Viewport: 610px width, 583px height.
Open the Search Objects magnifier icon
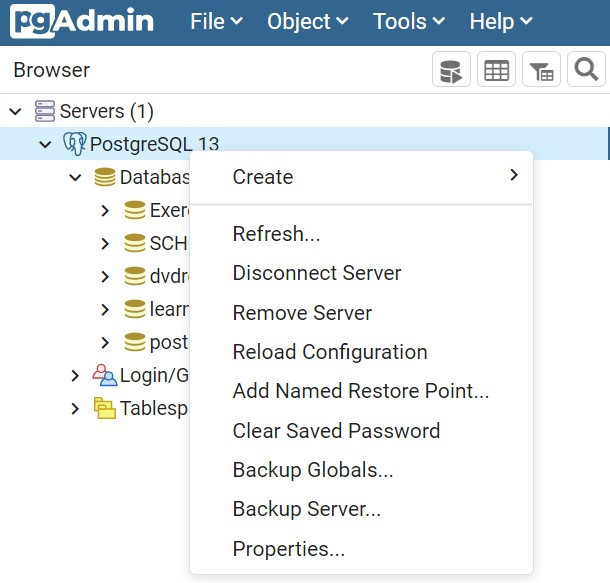(586, 69)
